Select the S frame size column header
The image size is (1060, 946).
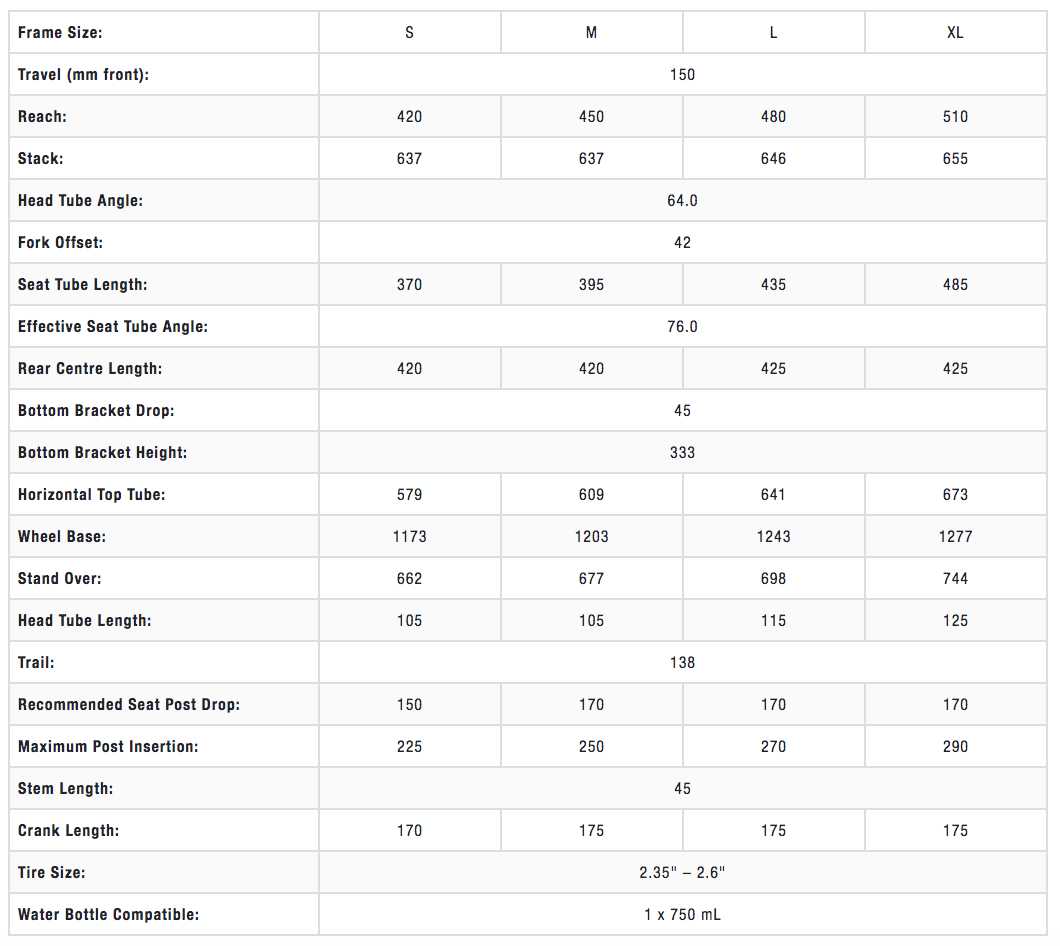point(409,33)
